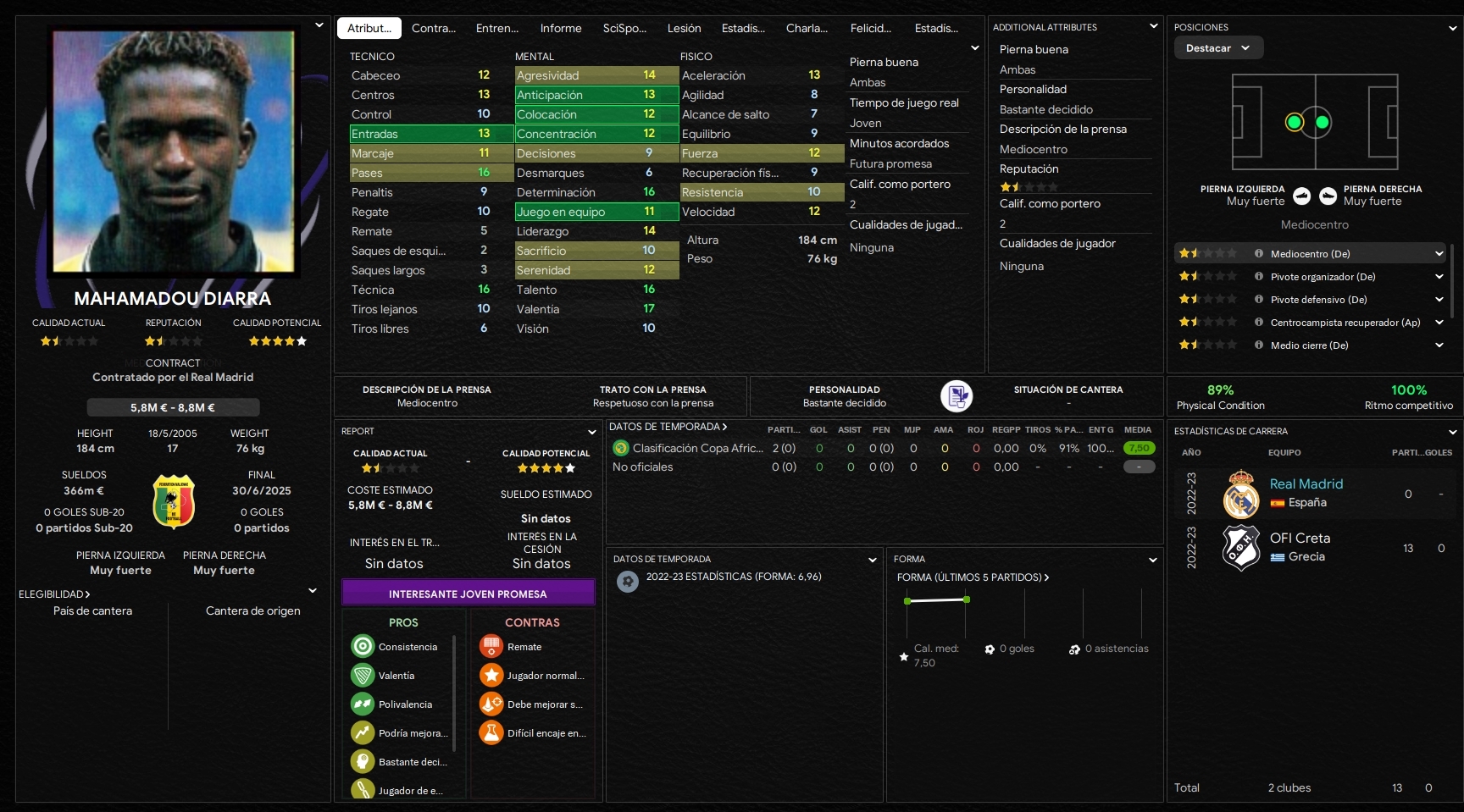Click info icon beside Mediocentro (De)

point(1259,253)
